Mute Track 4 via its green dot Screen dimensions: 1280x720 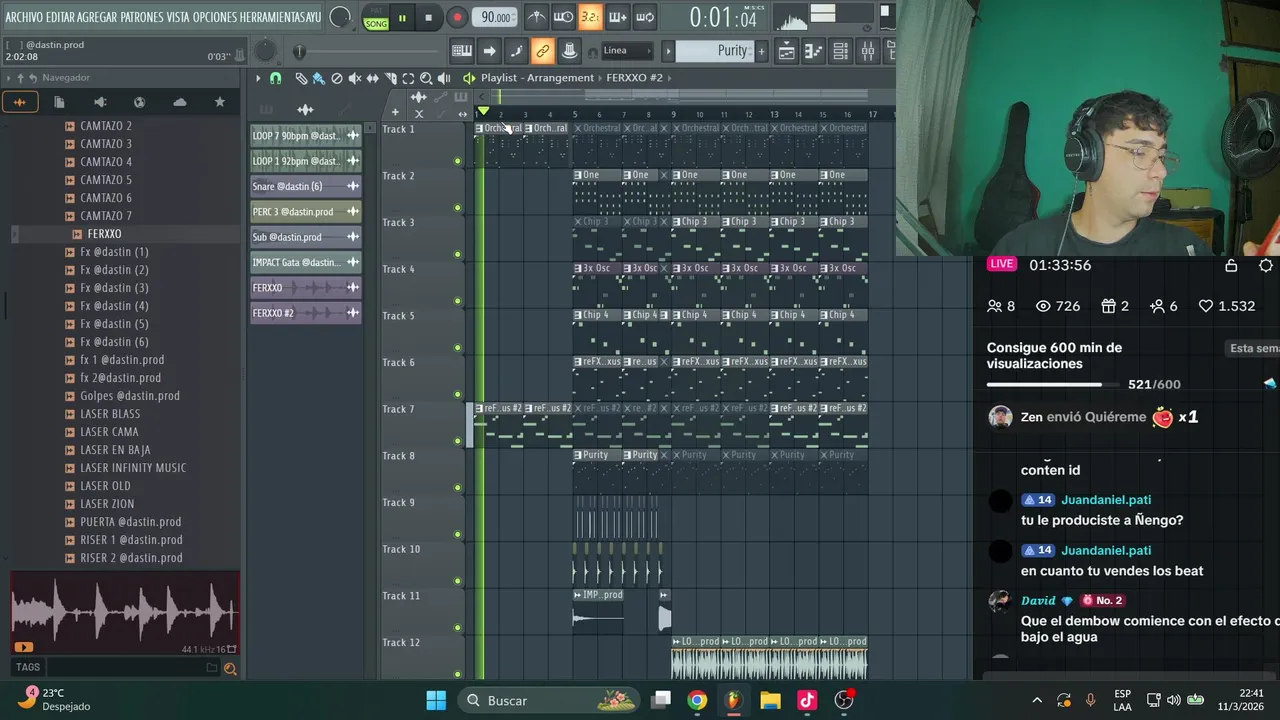(458, 301)
